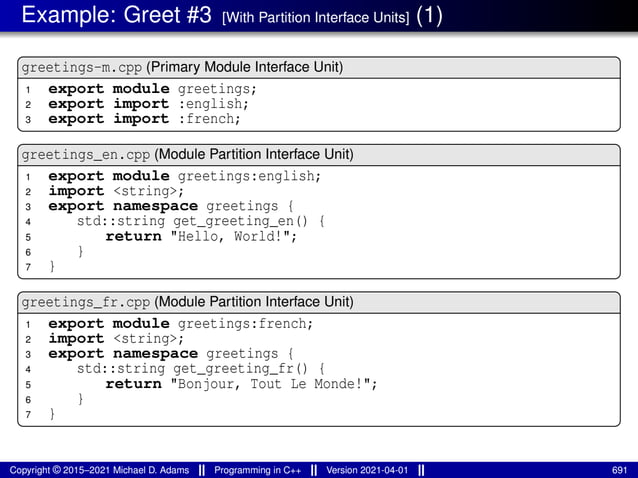Screen dimensions: 638x478
Task: Click "import <string>;" in greetings_en.cpp block
Action: [116, 191]
